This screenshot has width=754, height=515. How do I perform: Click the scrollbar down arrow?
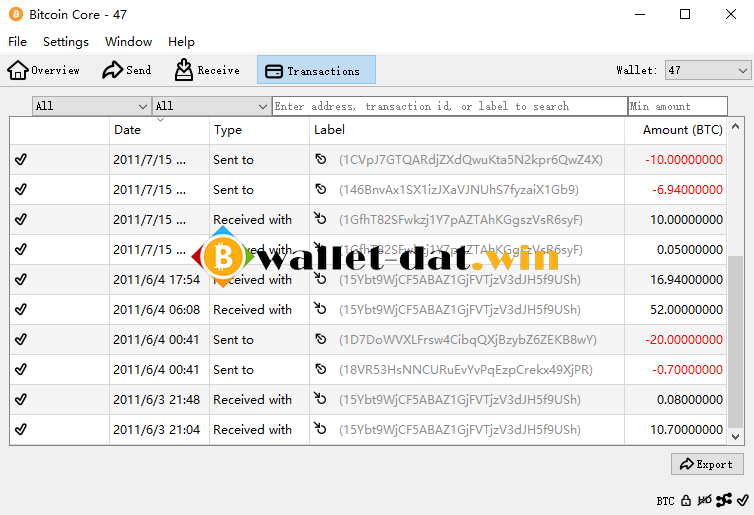735,437
